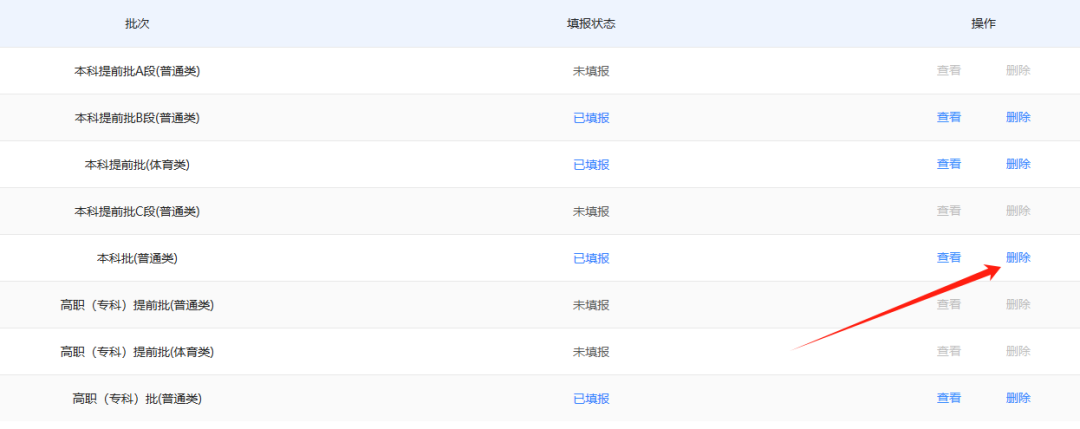
Task: Click the 填报状态 column header
Action: tap(591, 23)
